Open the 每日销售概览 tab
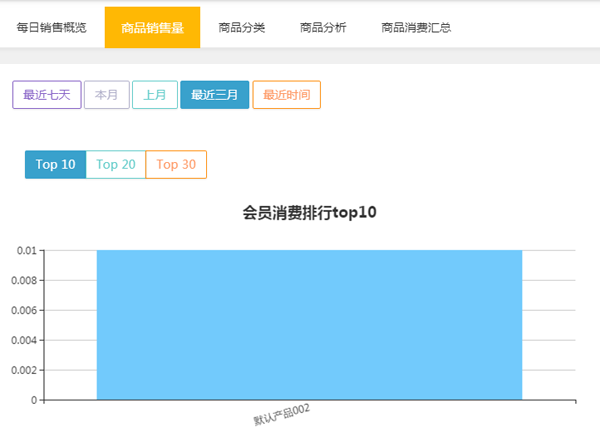600x433 pixels. (x=52, y=28)
